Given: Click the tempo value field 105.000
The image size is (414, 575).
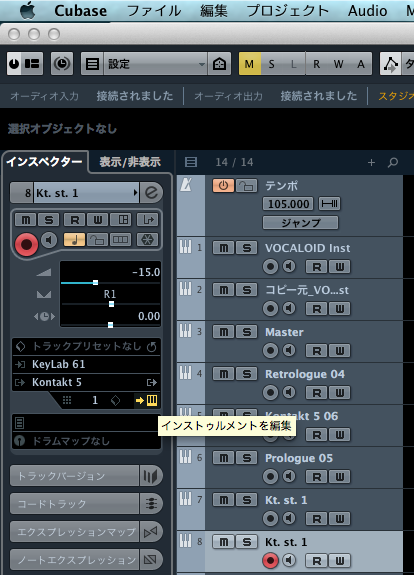Looking at the screenshot, I should point(288,204).
